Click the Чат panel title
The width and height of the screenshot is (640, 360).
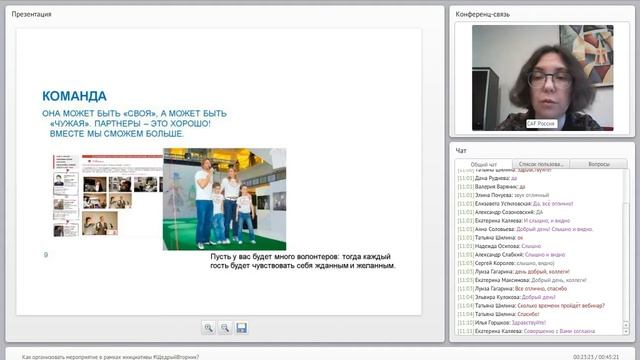pyautogui.click(x=461, y=151)
